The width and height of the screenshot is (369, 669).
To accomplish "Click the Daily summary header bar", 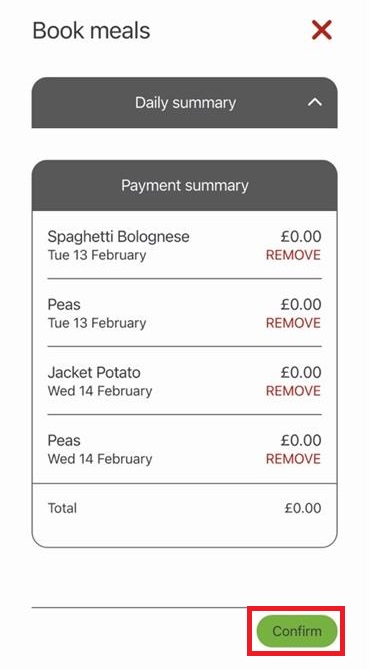I will point(184,102).
